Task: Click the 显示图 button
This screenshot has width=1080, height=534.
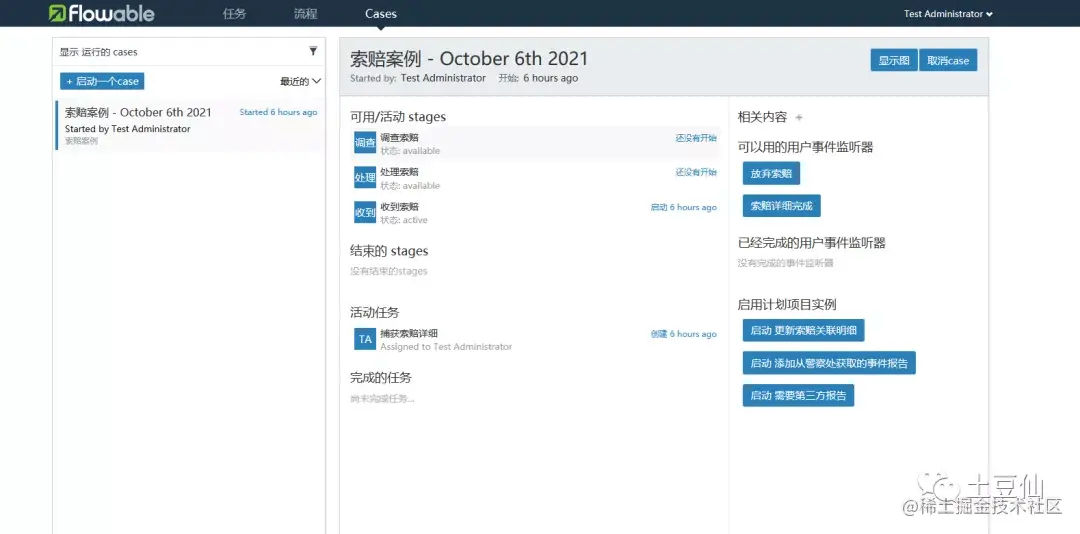Action: 894,60
